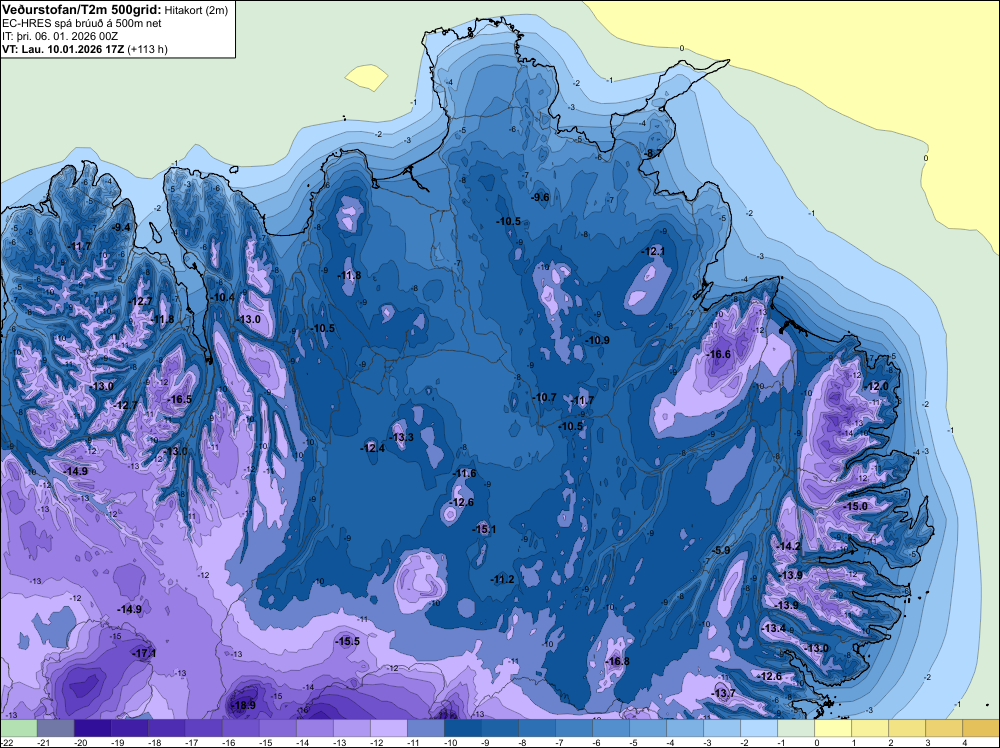Click the 'IT: þri. 06. 01. 2026 00Z' line
Viewport: 1000px width, 748px height.
(60, 36)
